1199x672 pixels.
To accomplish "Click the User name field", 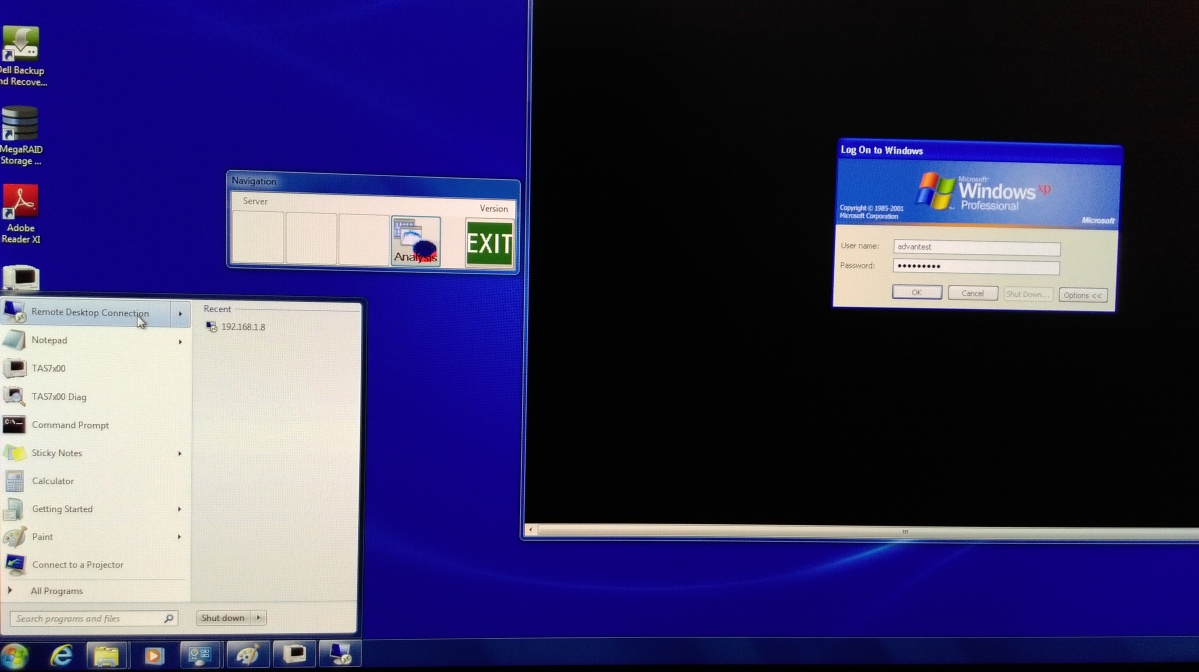I will pyautogui.click(x=975, y=248).
